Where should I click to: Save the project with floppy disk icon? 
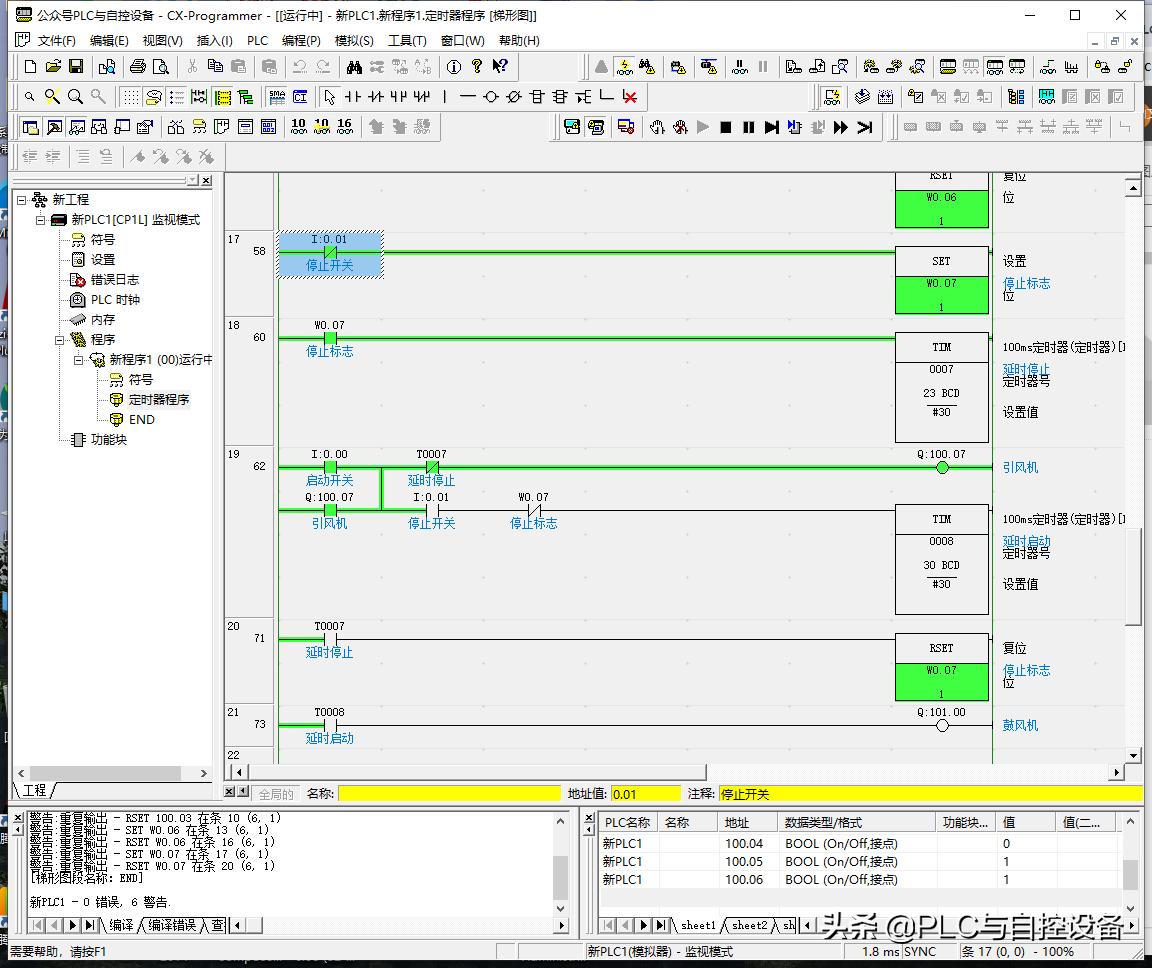[76, 67]
